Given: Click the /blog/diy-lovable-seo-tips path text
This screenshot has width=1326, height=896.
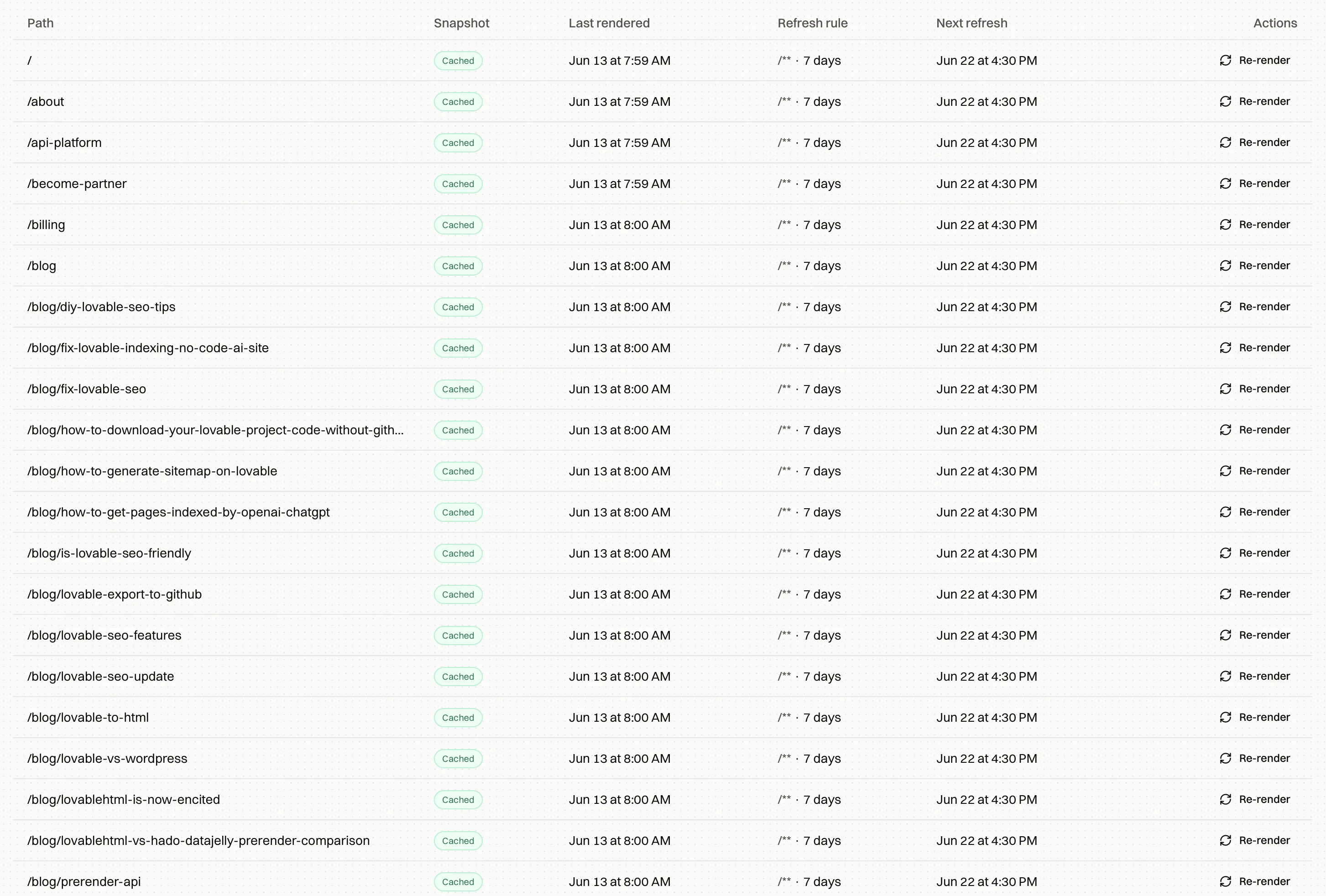Looking at the screenshot, I should pos(102,307).
